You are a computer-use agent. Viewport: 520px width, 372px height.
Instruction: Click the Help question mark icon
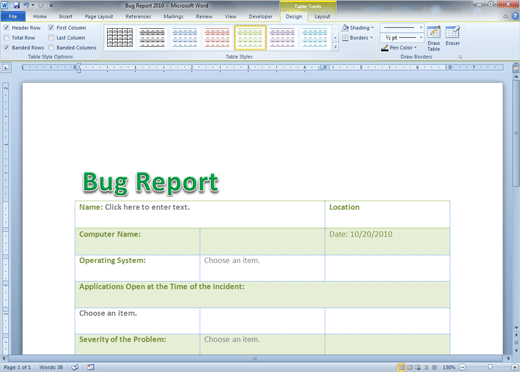(x=515, y=16)
